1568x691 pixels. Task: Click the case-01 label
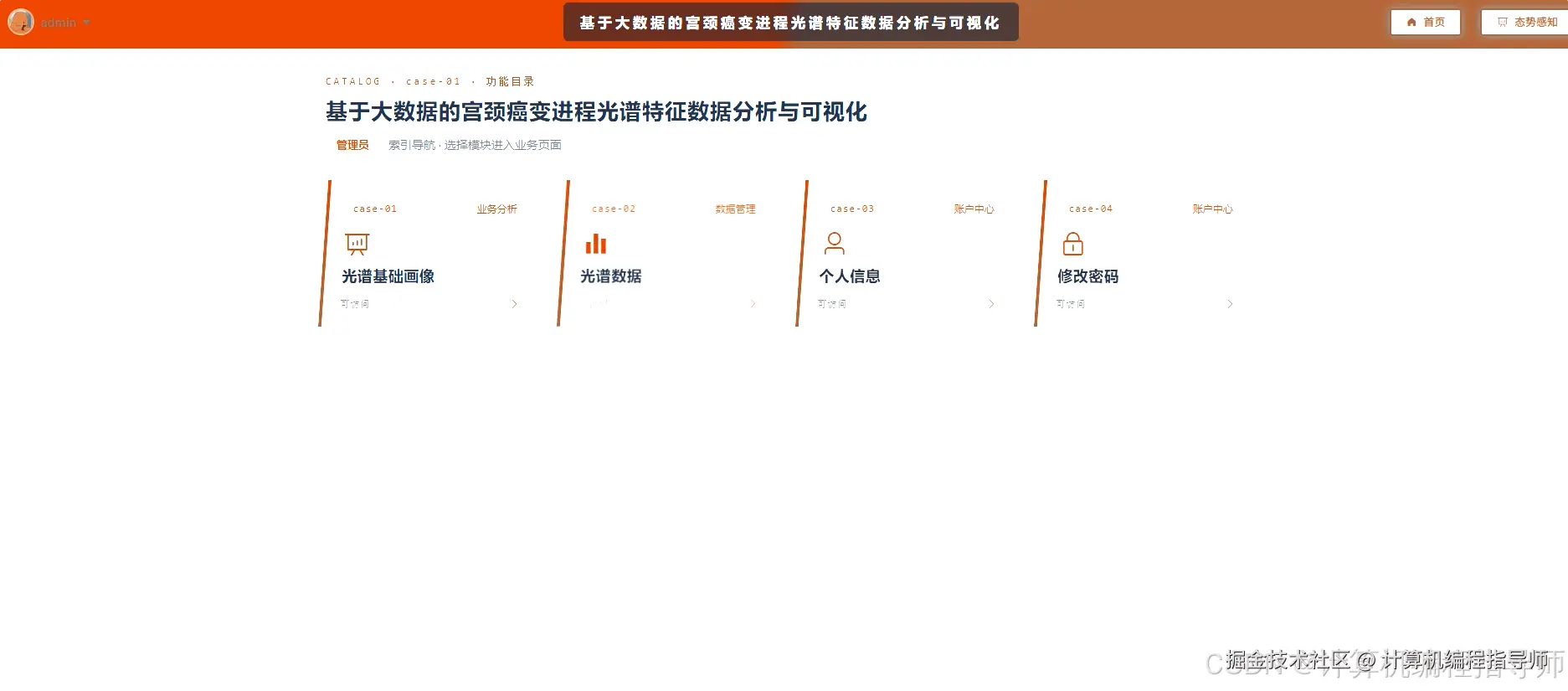pos(375,209)
